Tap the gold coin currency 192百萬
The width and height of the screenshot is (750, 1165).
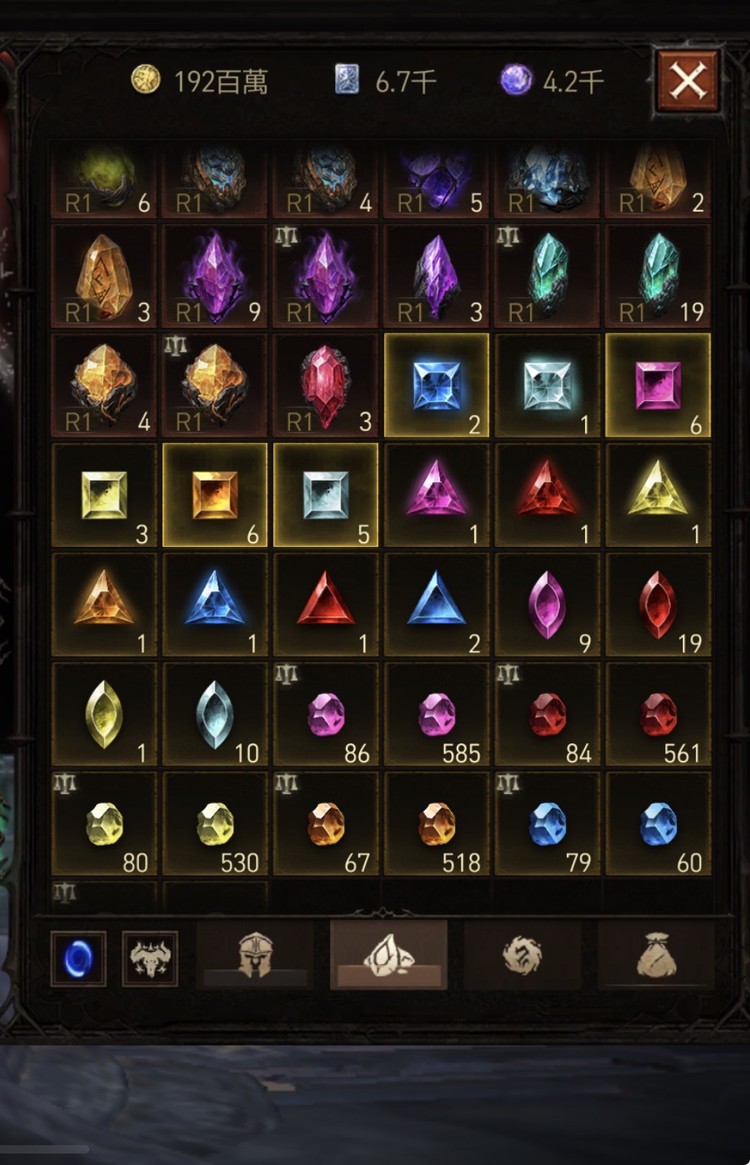[x=199, y=80]
